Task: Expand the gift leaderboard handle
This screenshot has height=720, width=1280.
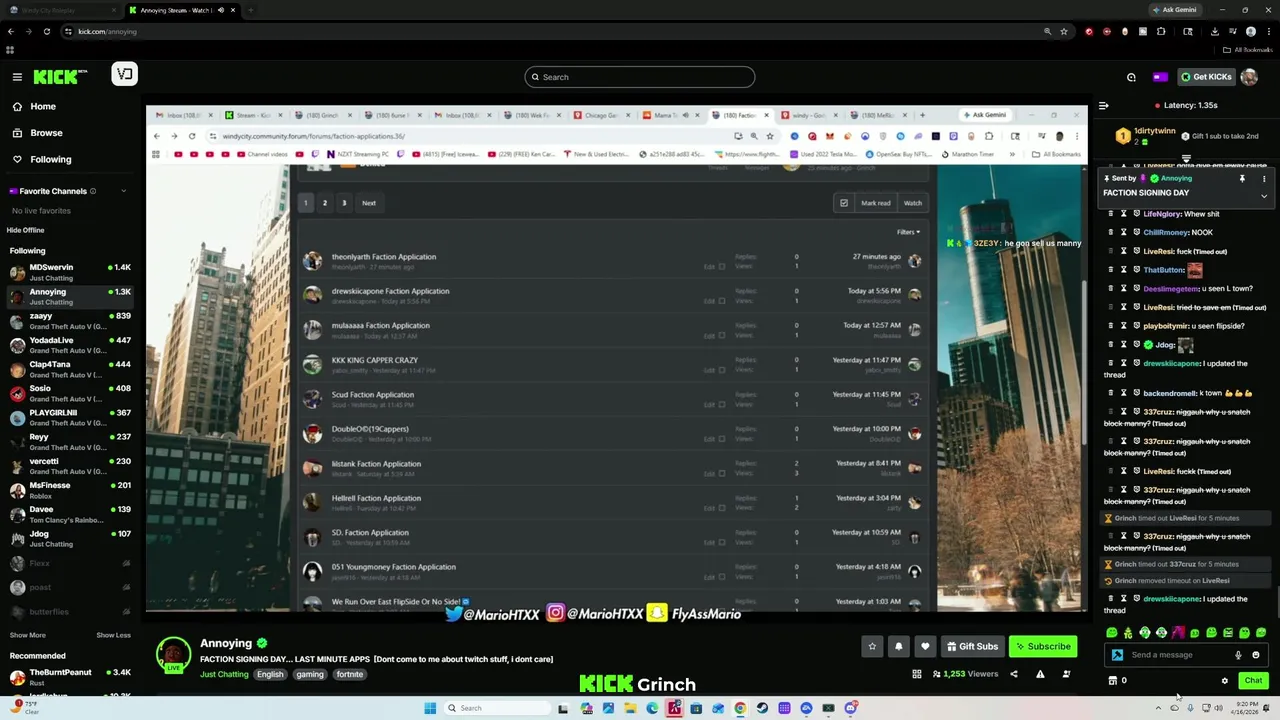Action: (1186, 158)
